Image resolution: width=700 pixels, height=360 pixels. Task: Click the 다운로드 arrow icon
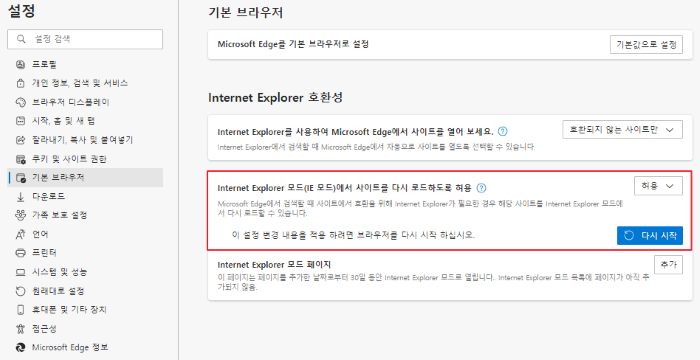coord(21,197)
